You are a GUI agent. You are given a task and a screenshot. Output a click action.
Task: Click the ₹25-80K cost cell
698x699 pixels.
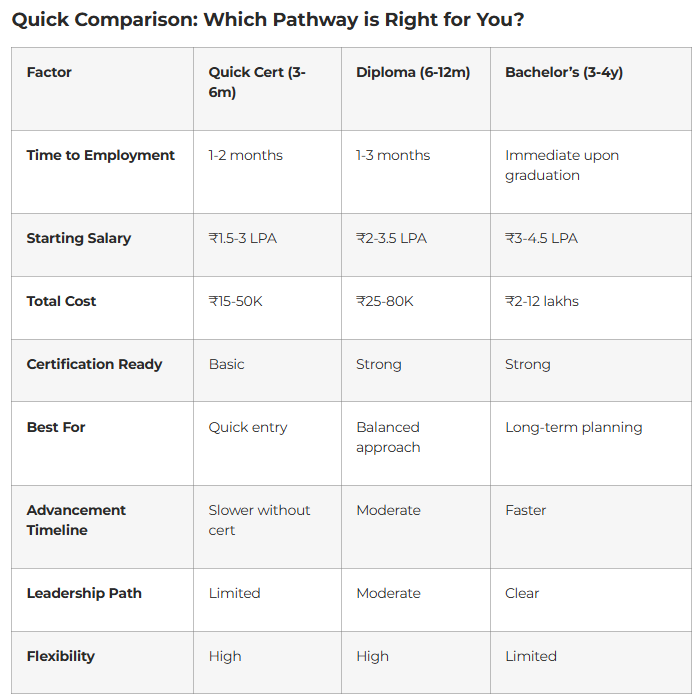385,301
